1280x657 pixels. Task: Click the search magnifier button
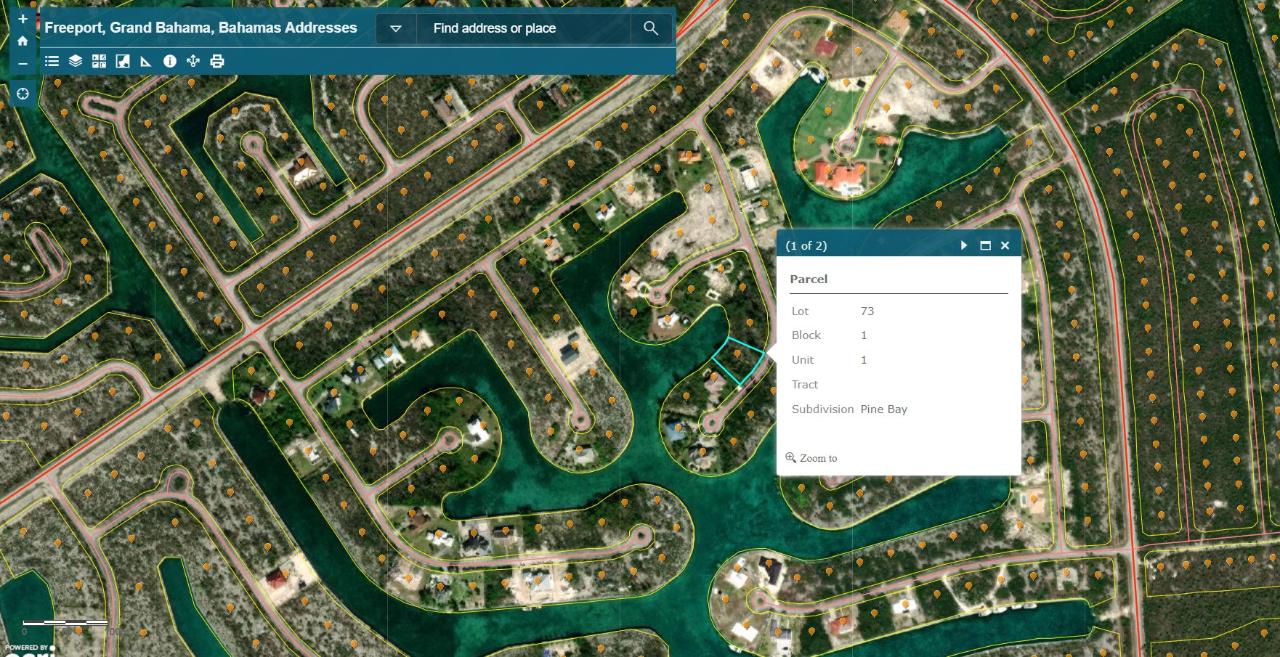pyautogui.click(x=651, y=28)
